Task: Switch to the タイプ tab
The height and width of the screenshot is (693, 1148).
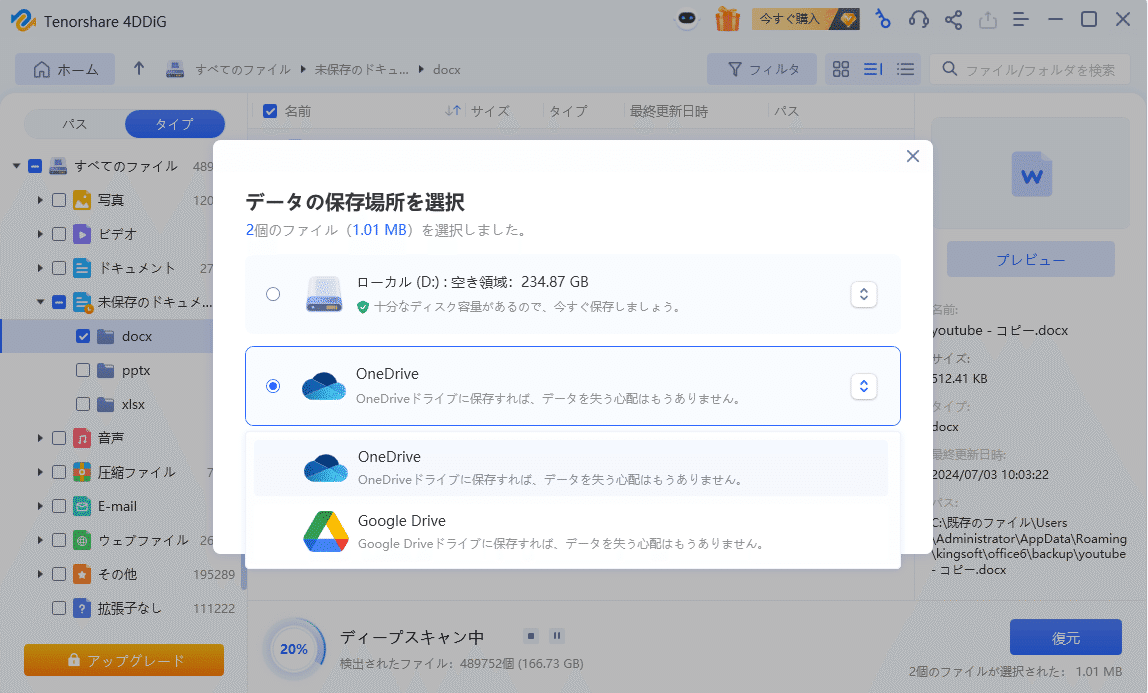Action: 174,124
